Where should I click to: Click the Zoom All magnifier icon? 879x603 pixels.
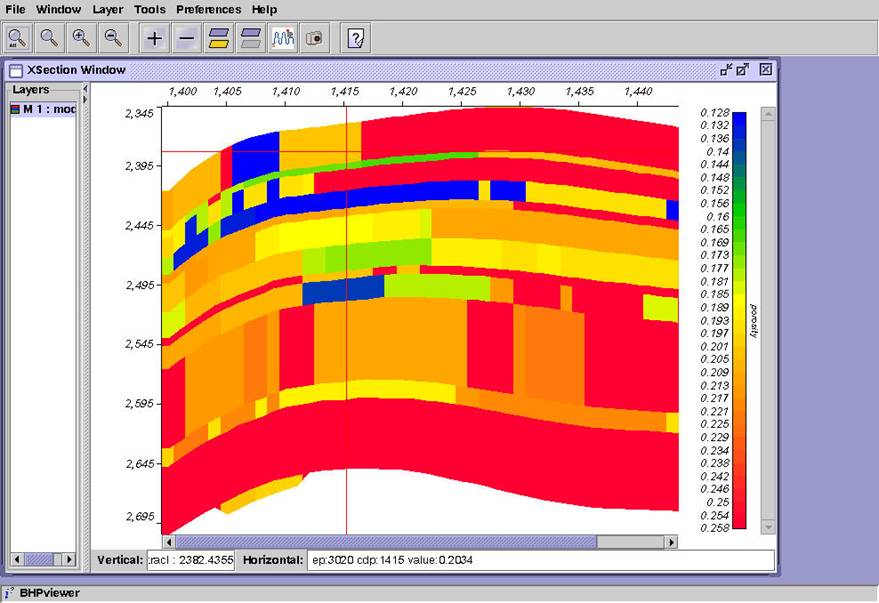point(17,38)
